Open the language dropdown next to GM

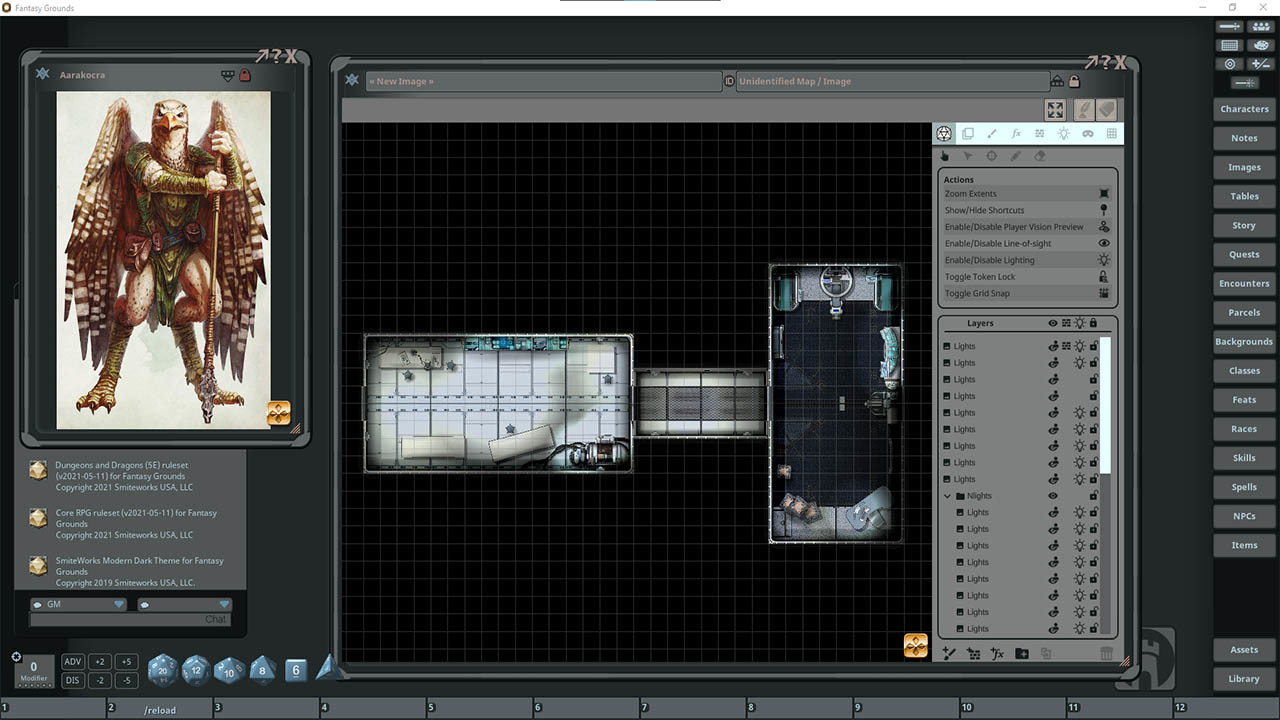click(x=222, y=604)
